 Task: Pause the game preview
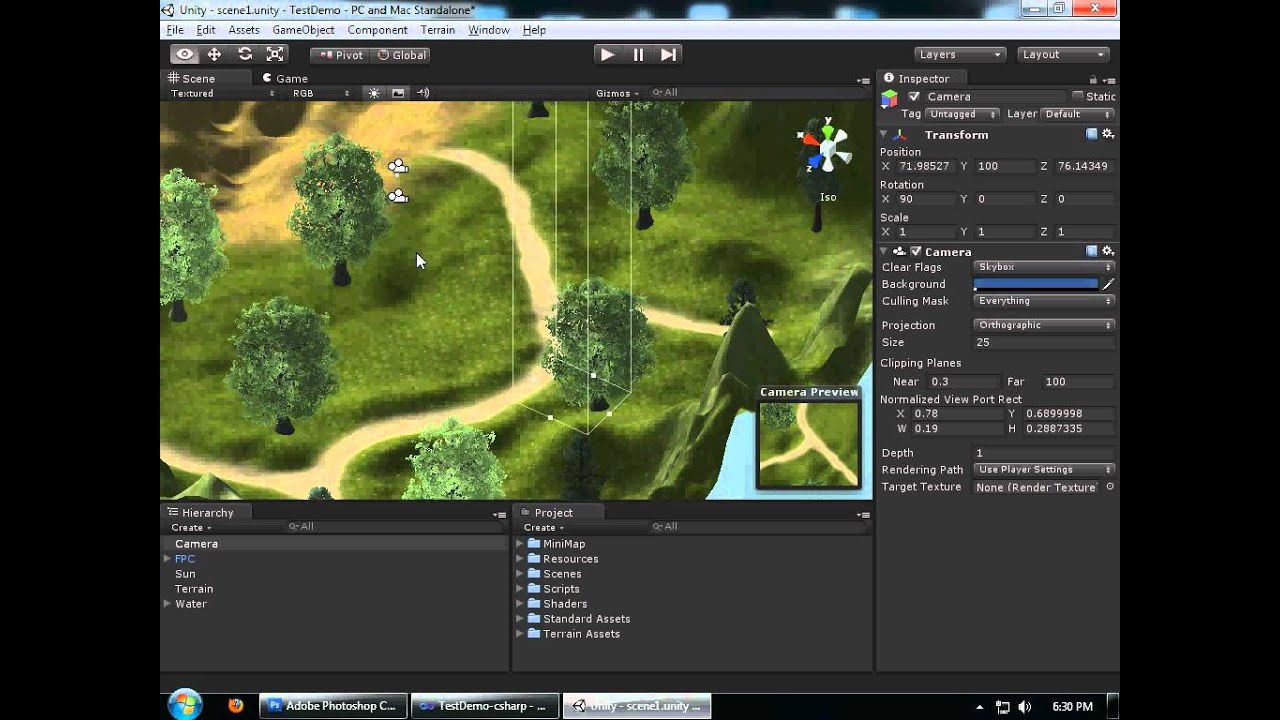638,55
